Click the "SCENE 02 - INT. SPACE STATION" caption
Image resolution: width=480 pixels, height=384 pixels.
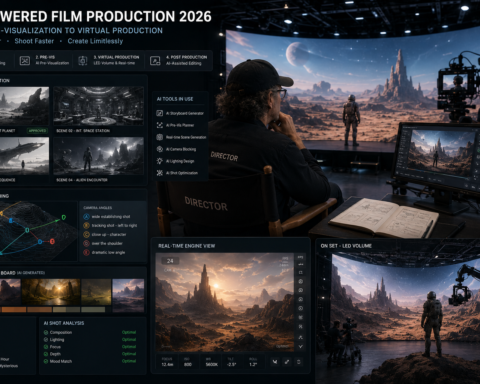coord(83,131)
